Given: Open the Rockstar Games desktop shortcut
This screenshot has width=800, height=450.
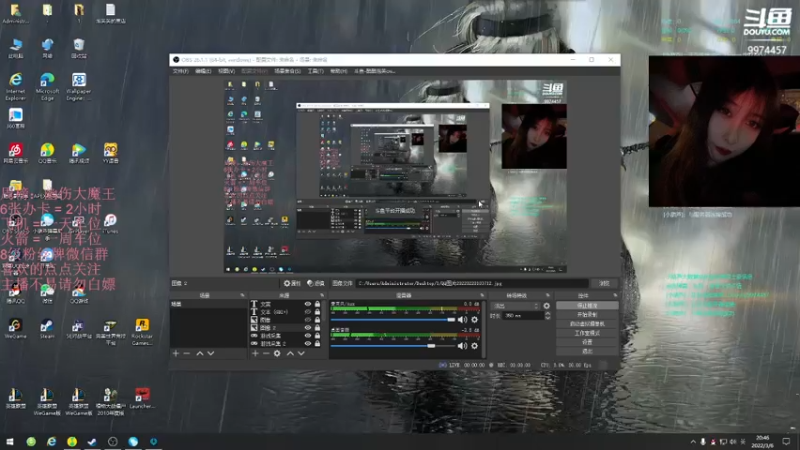Looking at the screenshot, I should coord(142,332).
